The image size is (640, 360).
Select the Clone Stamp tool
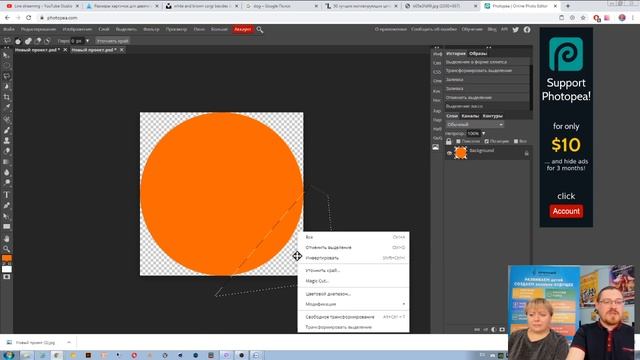pos(6,141)
